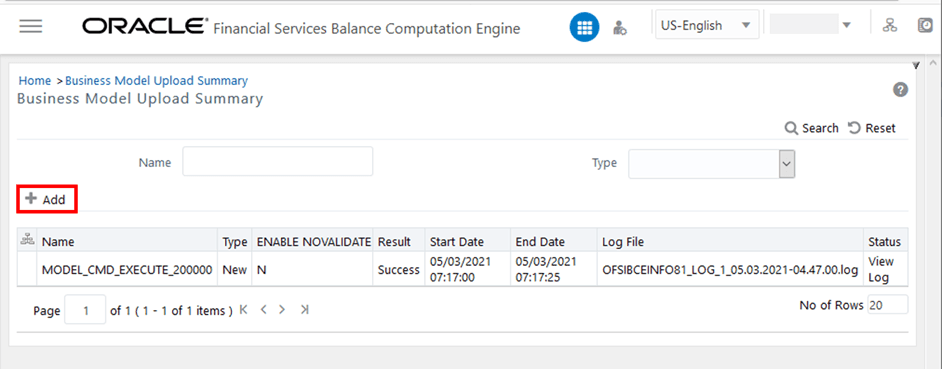Click the No of Rows field
Image resolution: width=942 pixels, height=369 pixels.
pyautogui.click(x=888, y=305)
